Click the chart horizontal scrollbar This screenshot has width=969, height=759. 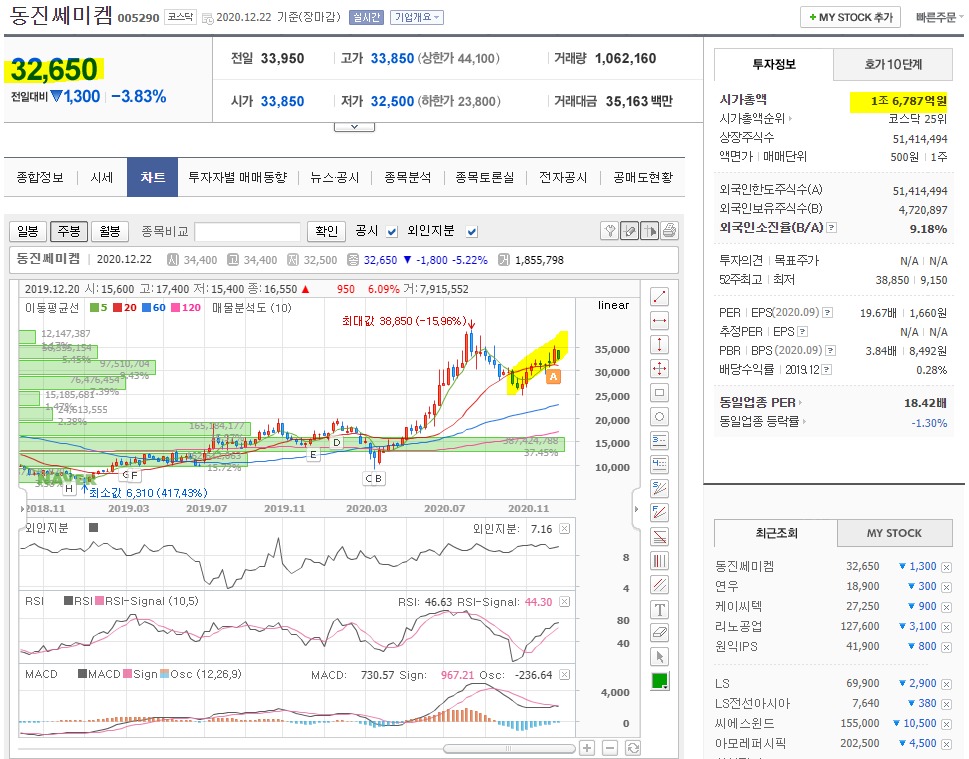[x=509, y=748]
